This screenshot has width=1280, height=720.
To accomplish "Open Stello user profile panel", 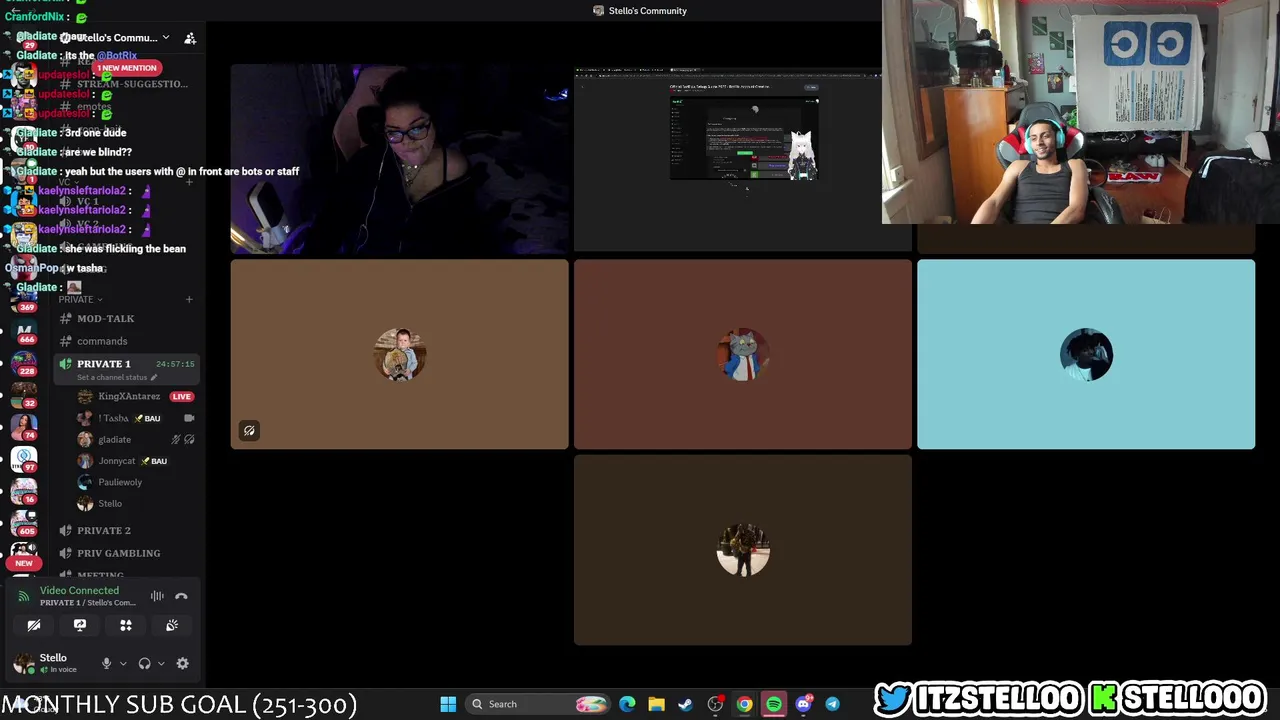I will pyautogui.click(x=50, y=663).
